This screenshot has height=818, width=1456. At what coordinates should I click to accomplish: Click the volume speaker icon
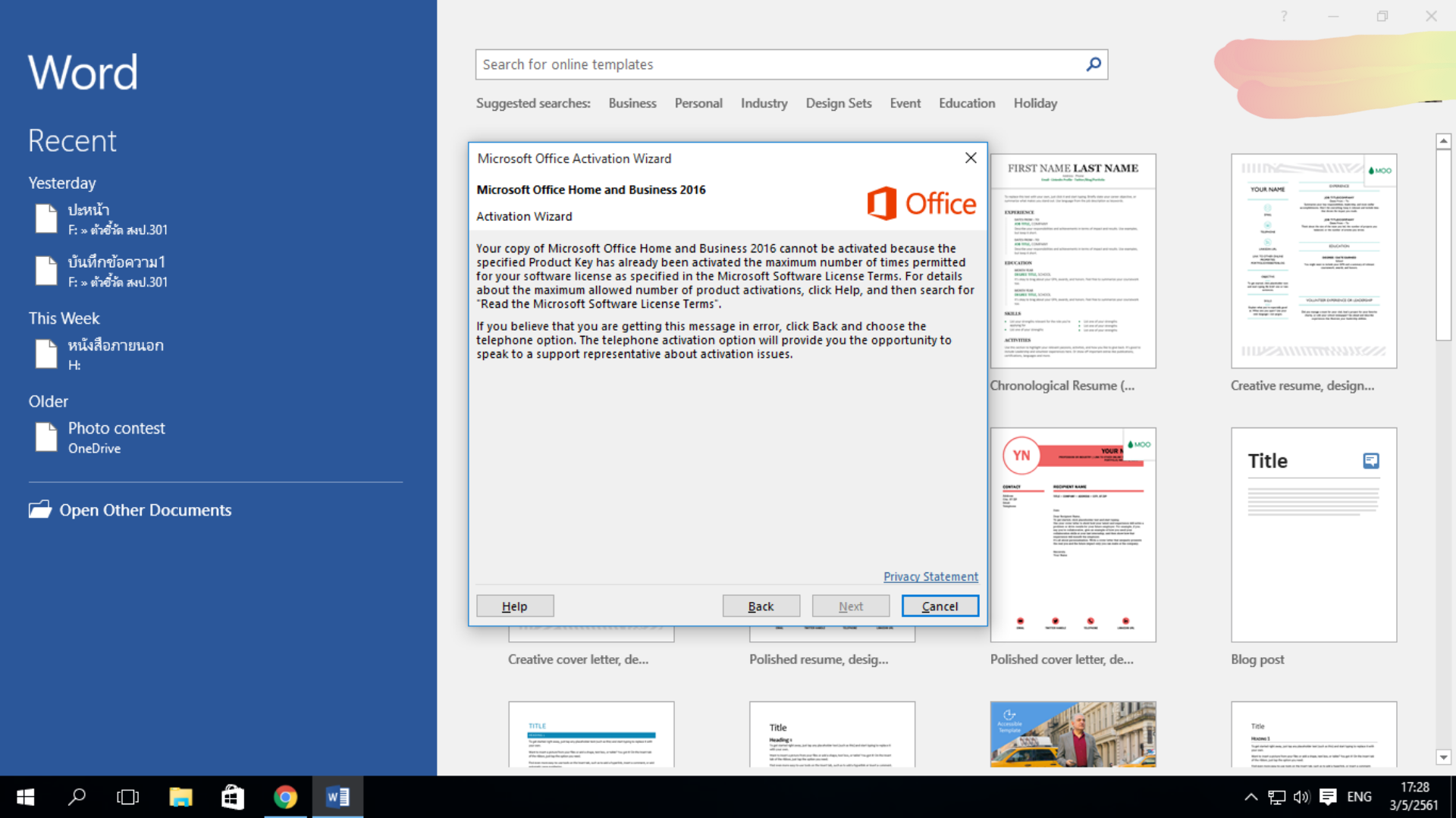[1302, 797]
